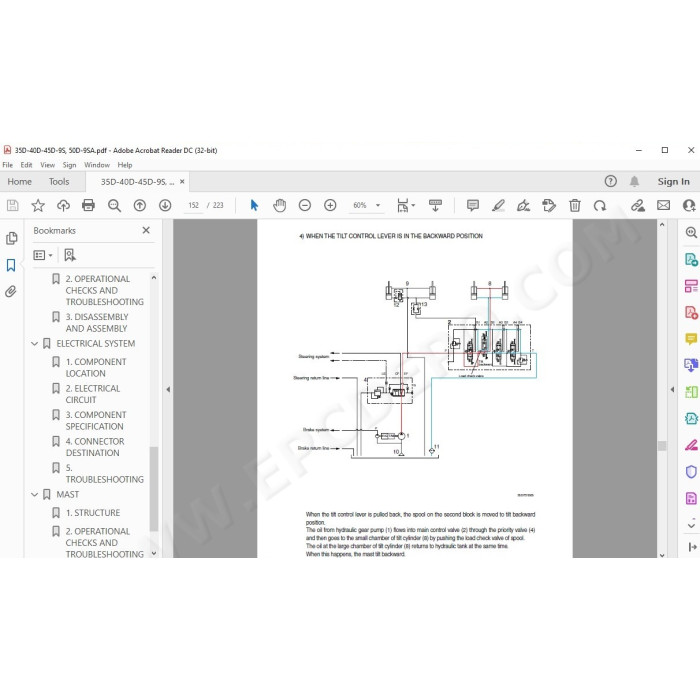Click the trash delete icon

575,205
